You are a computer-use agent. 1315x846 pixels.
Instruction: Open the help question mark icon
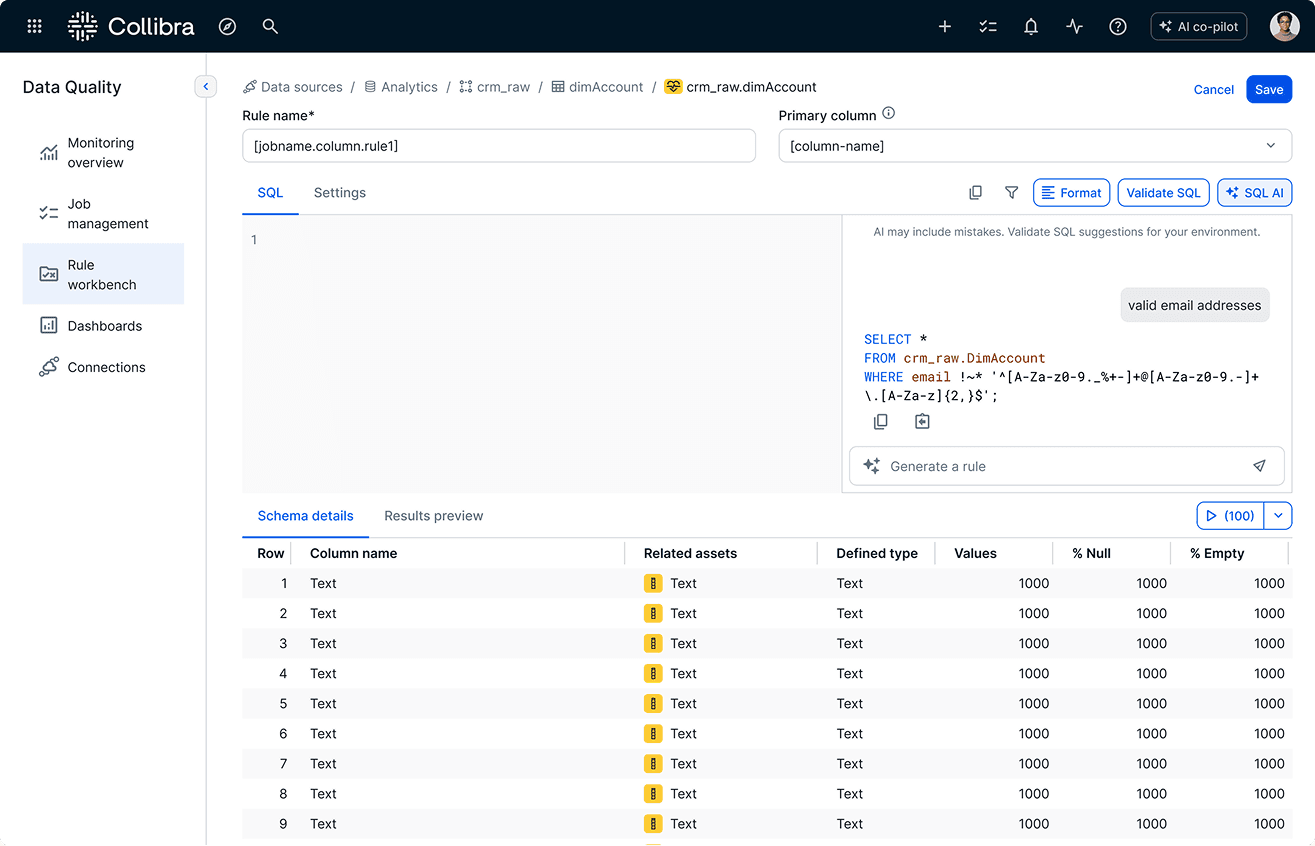1118,27
